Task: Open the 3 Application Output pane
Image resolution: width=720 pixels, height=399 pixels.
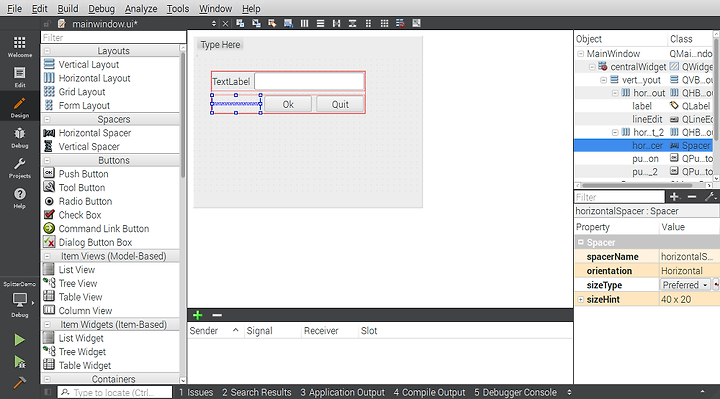Action: pos(343,393)
